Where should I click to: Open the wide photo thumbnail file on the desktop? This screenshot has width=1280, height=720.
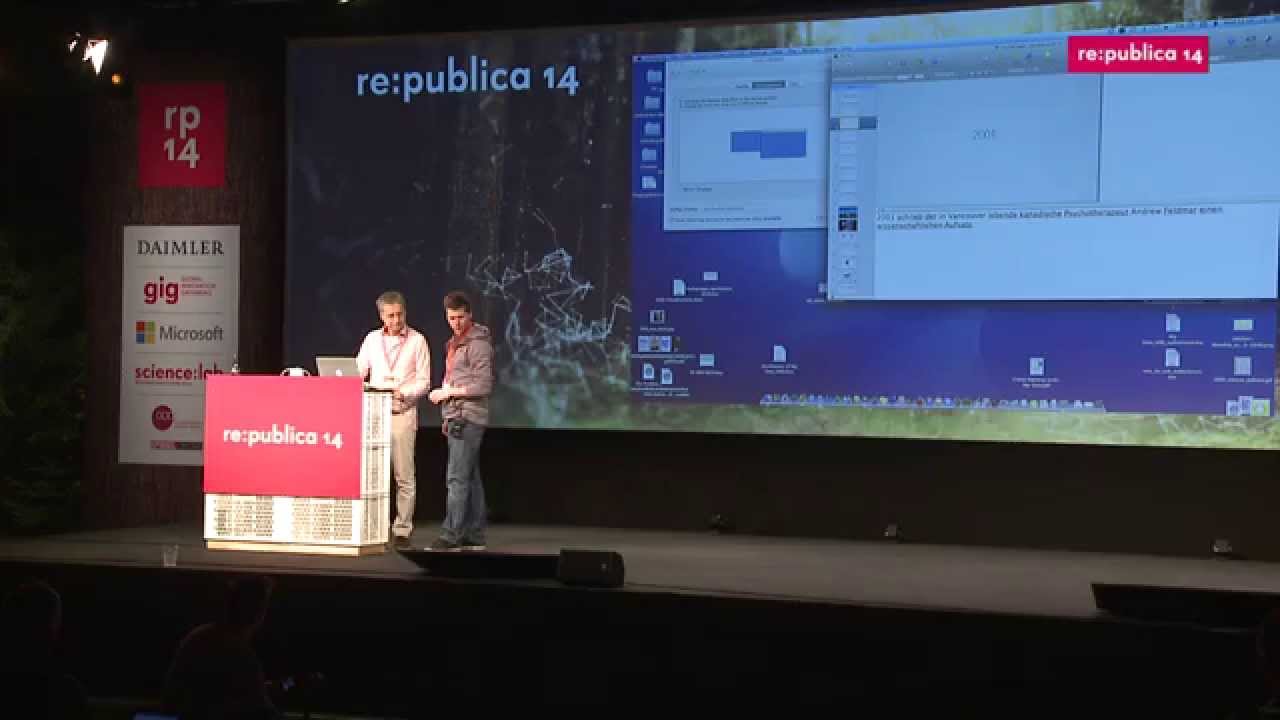[655, 343]
